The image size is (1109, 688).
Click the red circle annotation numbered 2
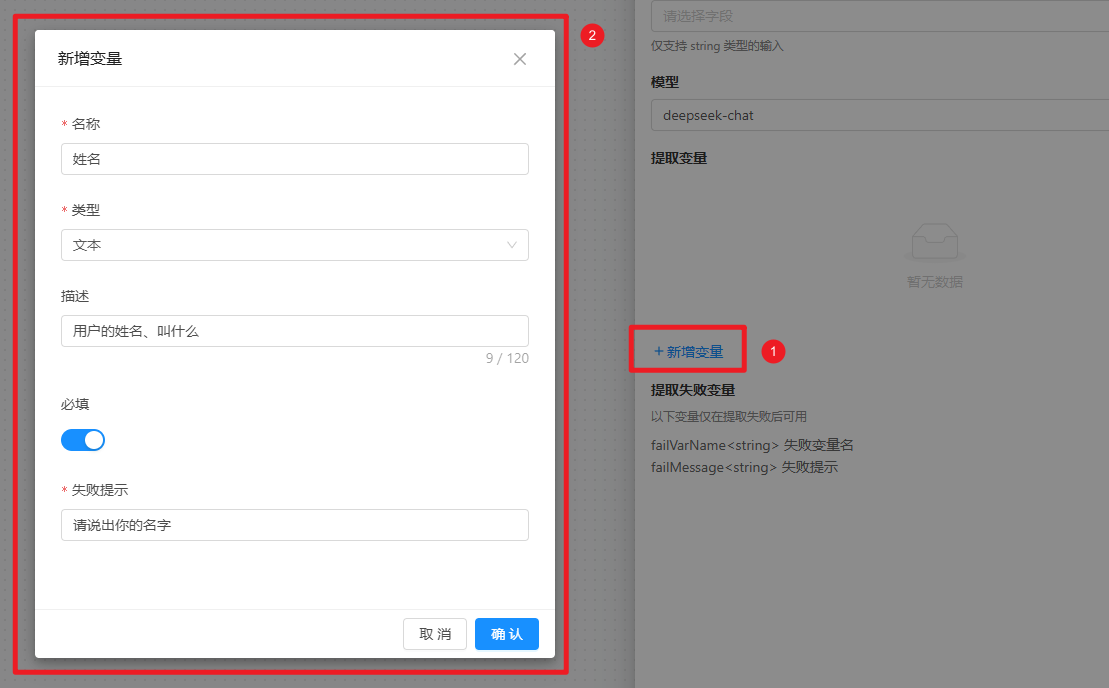[592, 36]
